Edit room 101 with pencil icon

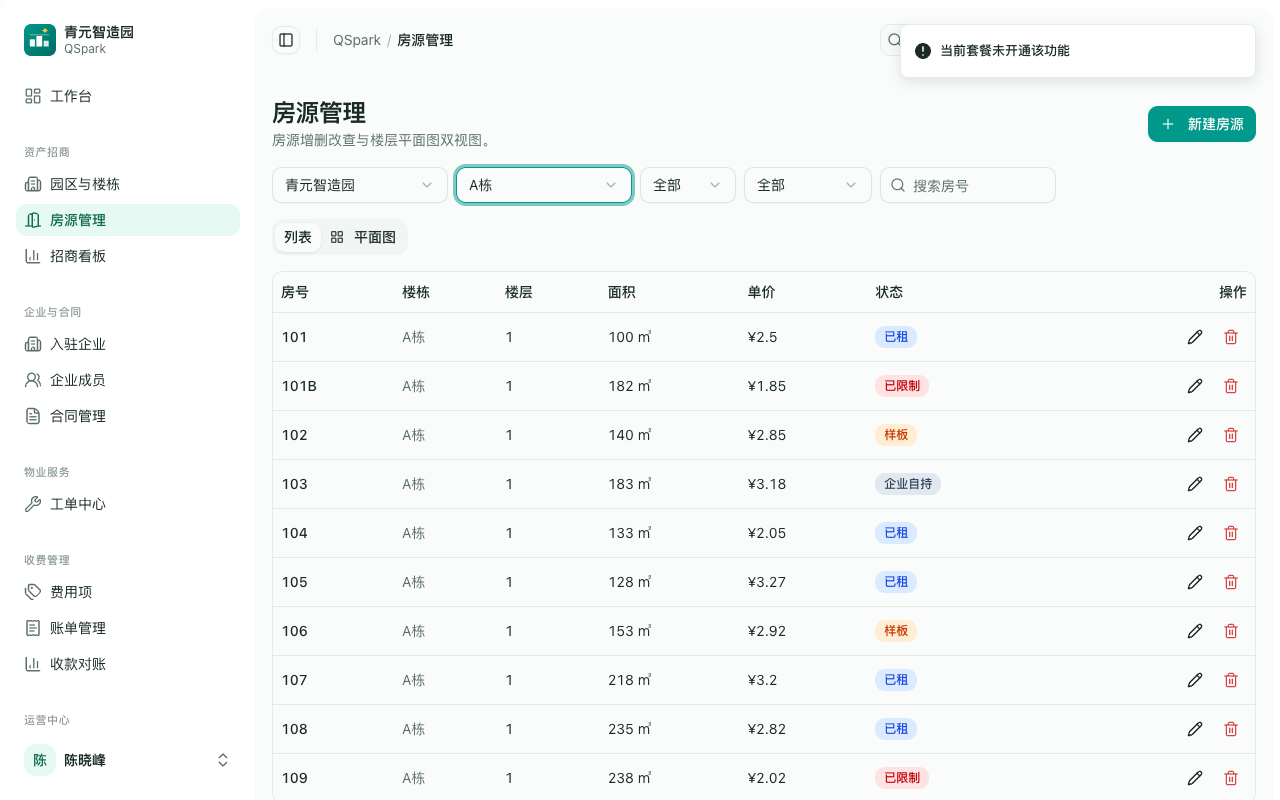1195,337
